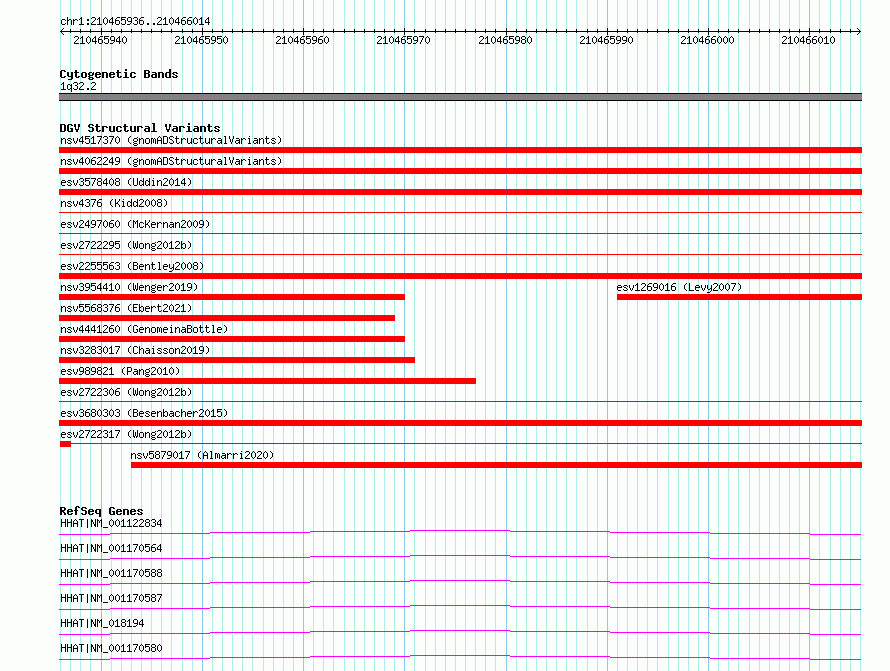The image size is (890, 671).
Task: Click variant nsv5568376 (Ebert2021)
Action: click(x=126, y=308)
